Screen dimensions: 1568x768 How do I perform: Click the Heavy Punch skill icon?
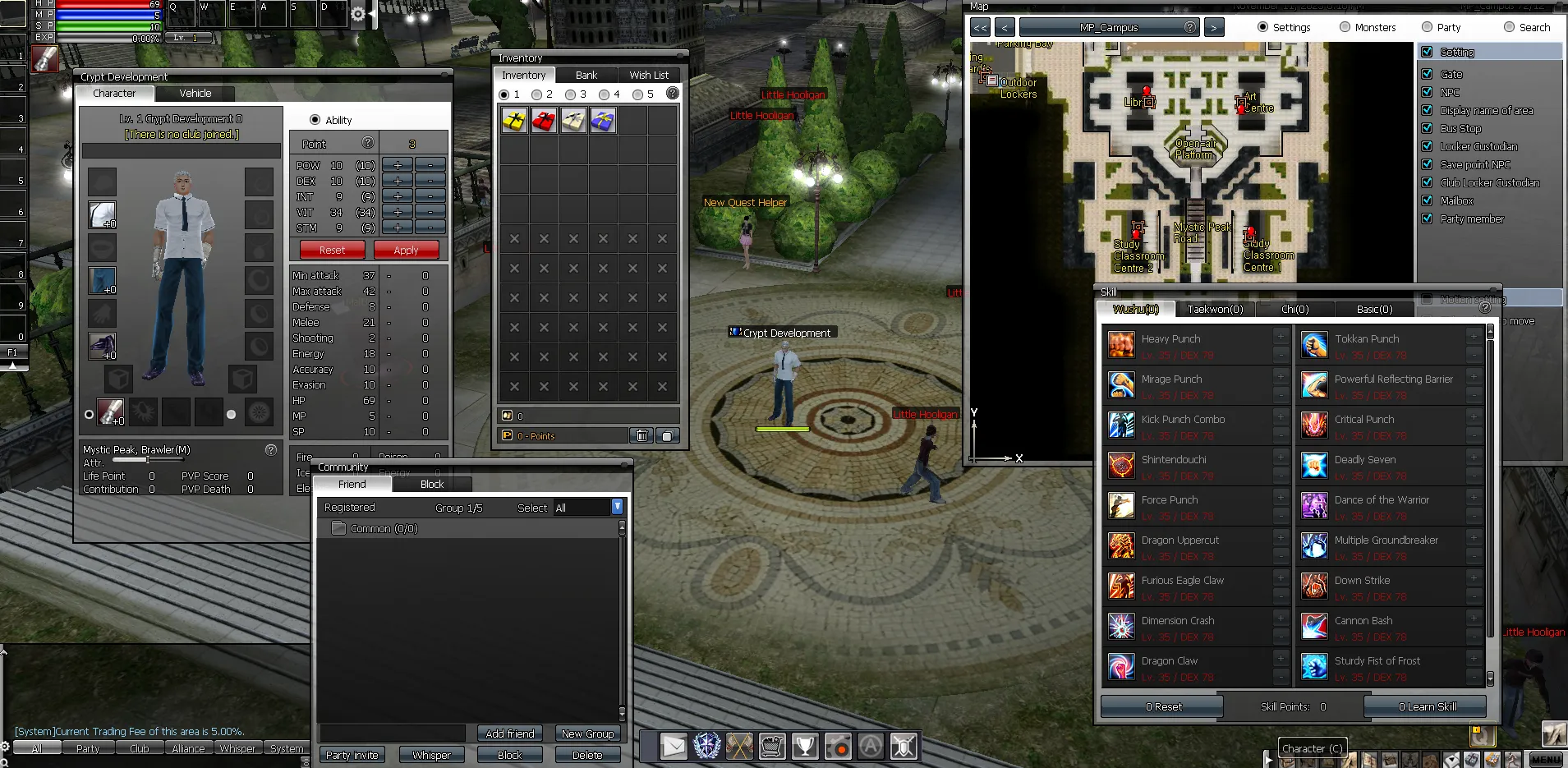pos(1121,345)
